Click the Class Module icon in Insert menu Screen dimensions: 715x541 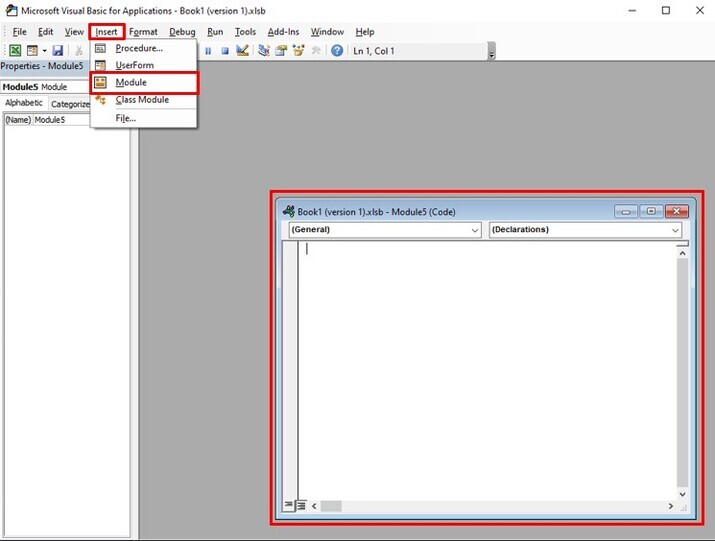coord(100,99)
